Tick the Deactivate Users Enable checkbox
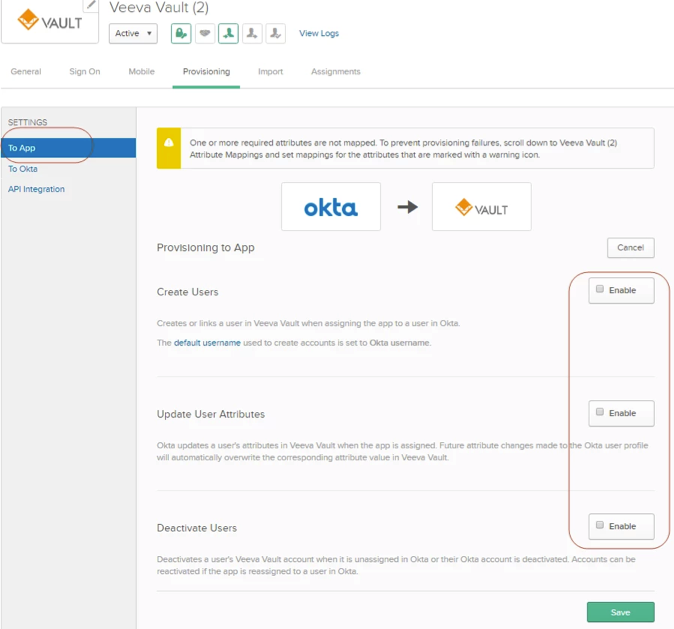The image size is (674, 629). pyautogui.click(x=600, y=525)
